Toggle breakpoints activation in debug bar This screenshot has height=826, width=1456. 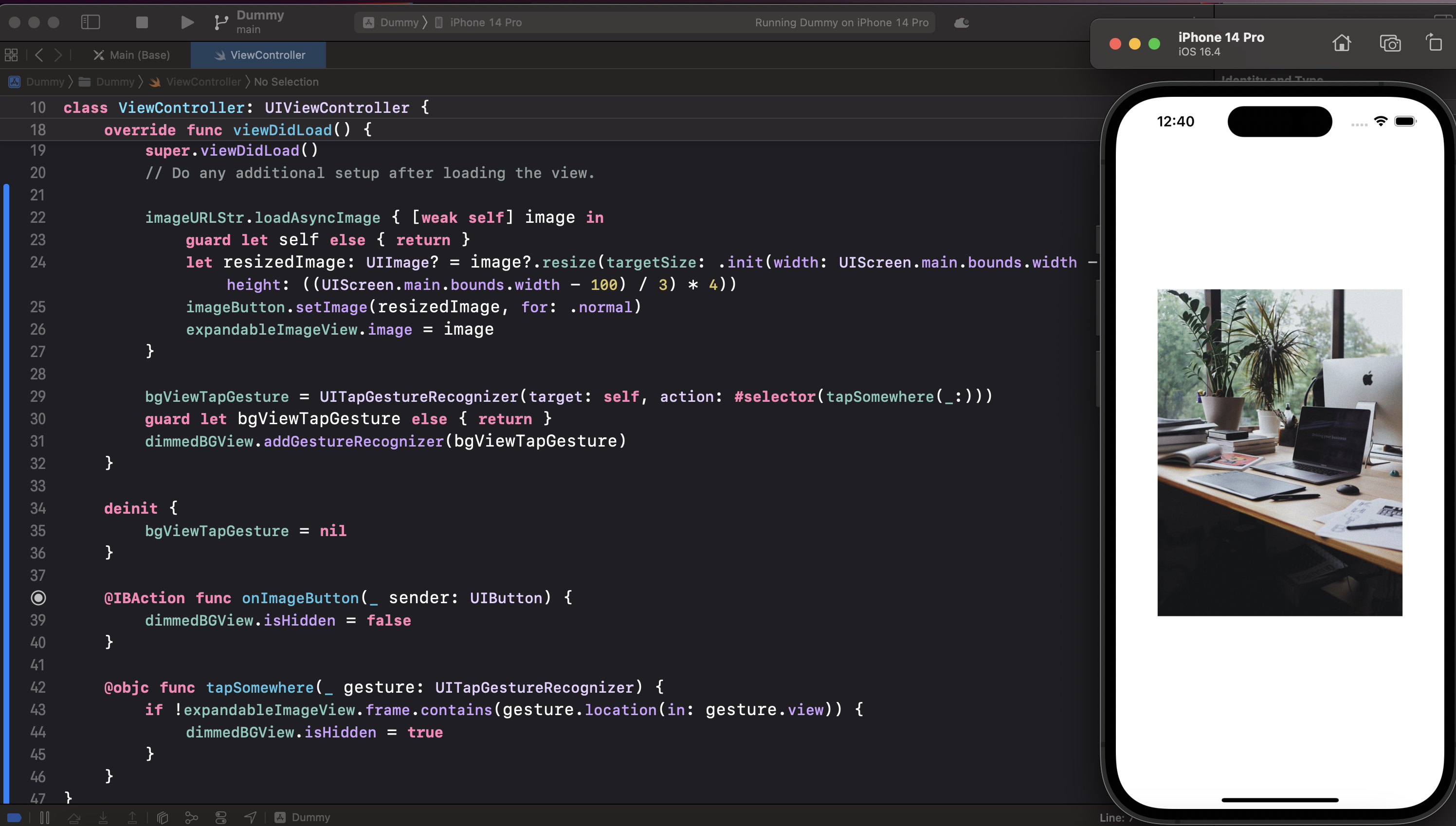[15, 818]
